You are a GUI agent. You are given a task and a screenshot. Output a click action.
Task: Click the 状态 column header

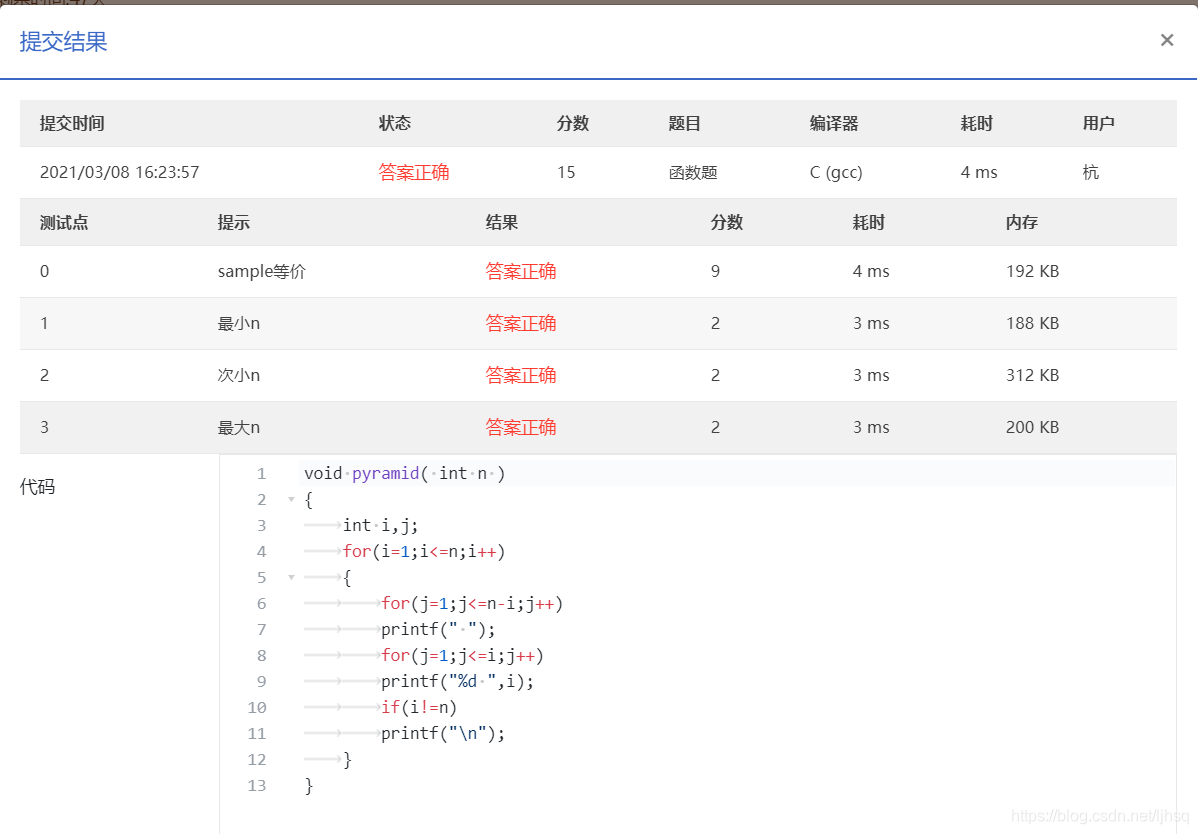(x=395, y=123)
